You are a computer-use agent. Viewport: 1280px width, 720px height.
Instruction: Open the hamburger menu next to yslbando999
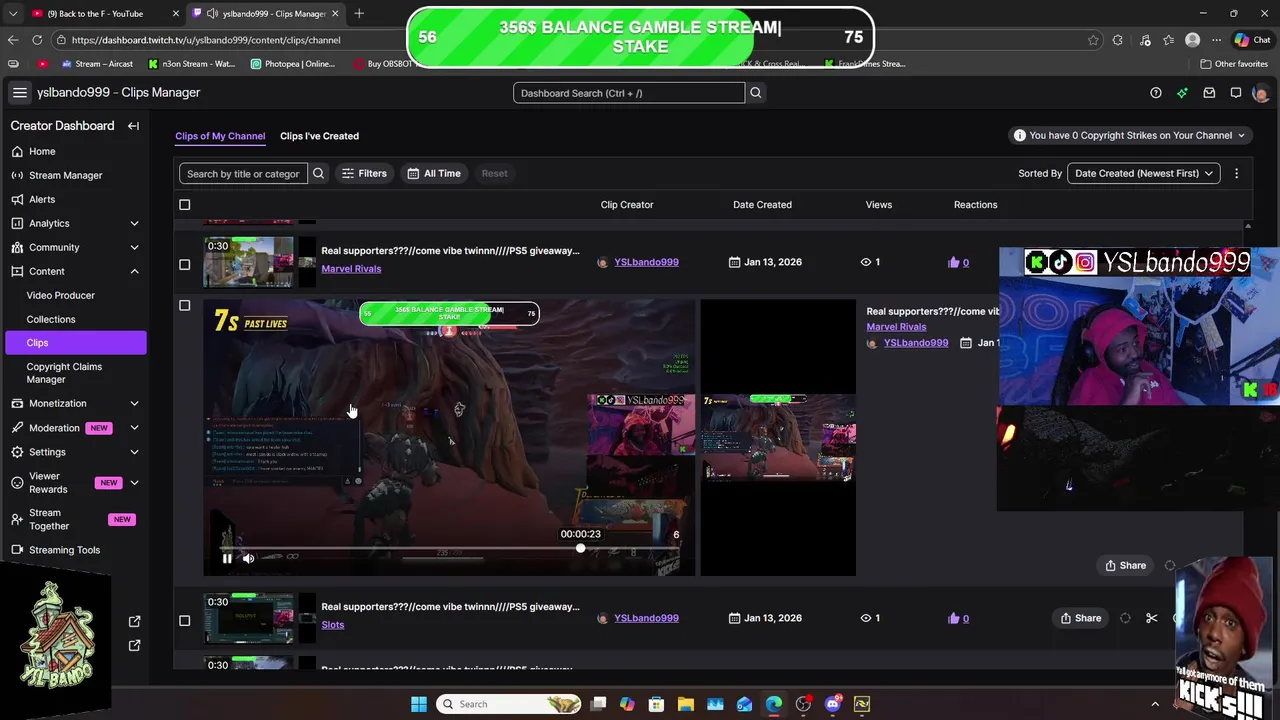click(x=19, y=93)
